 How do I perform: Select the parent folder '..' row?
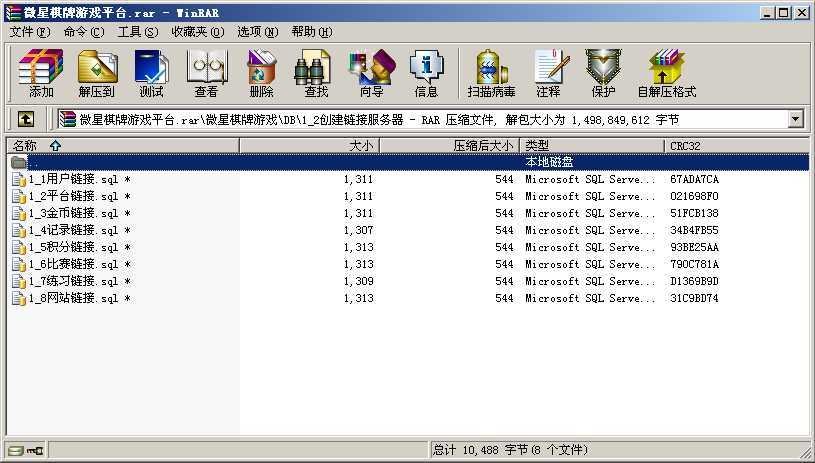click(34, 162)
